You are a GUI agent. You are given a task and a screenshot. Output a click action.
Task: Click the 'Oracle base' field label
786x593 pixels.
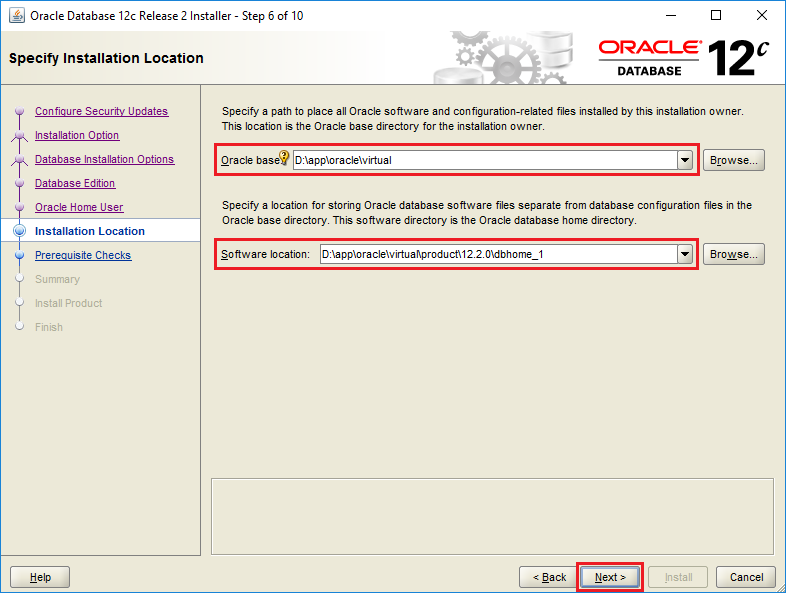(250, 160)
